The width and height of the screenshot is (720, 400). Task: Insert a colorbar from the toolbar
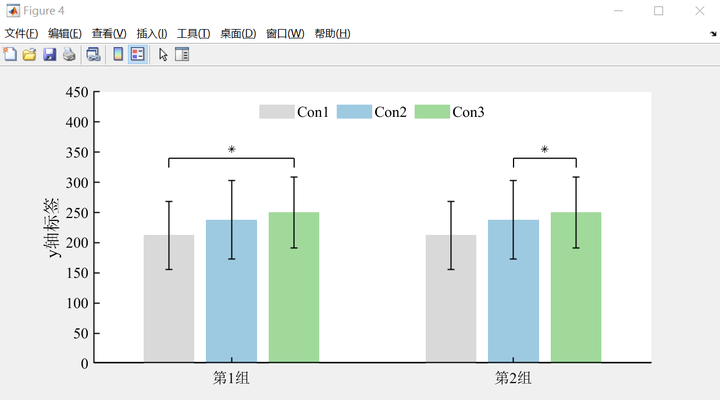118,54
